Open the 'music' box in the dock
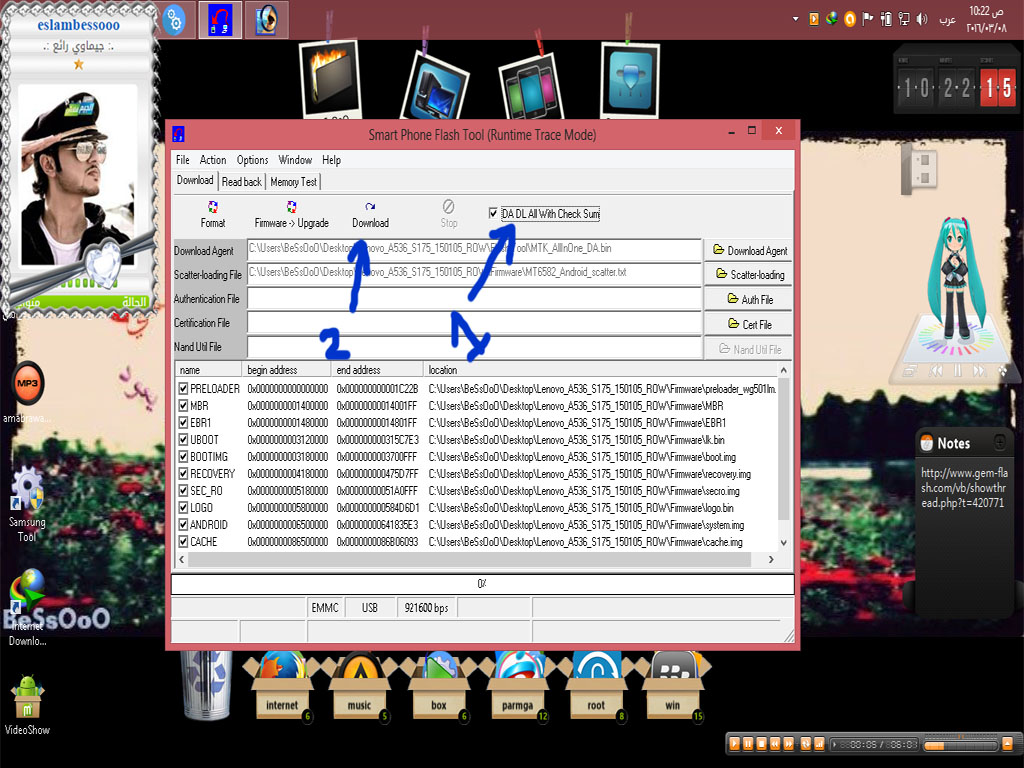The width and height of the screenshot is (1024, 768). tap(359, 688)
